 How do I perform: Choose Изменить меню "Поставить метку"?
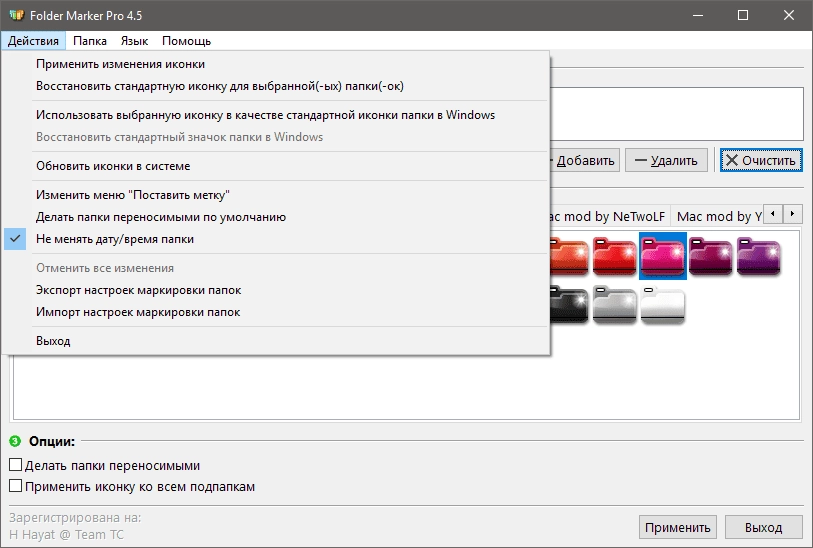click(x=275, y=195)
